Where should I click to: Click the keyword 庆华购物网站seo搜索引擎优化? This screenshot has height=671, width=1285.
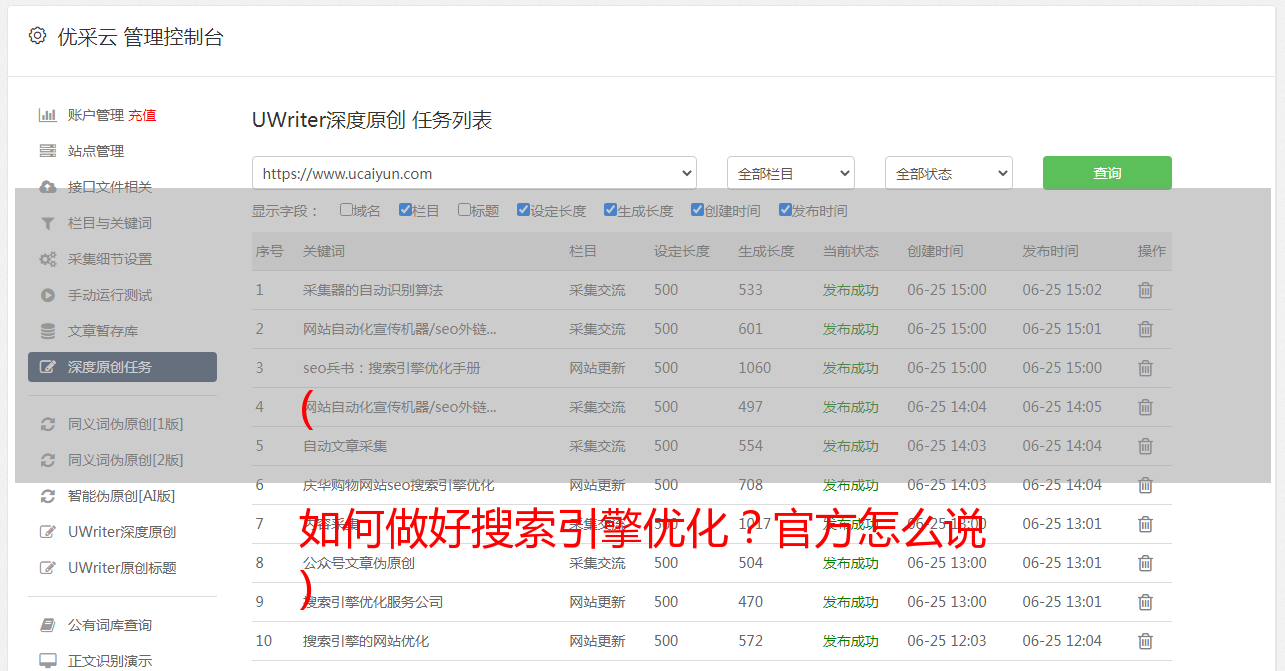(x=399, y=485)
